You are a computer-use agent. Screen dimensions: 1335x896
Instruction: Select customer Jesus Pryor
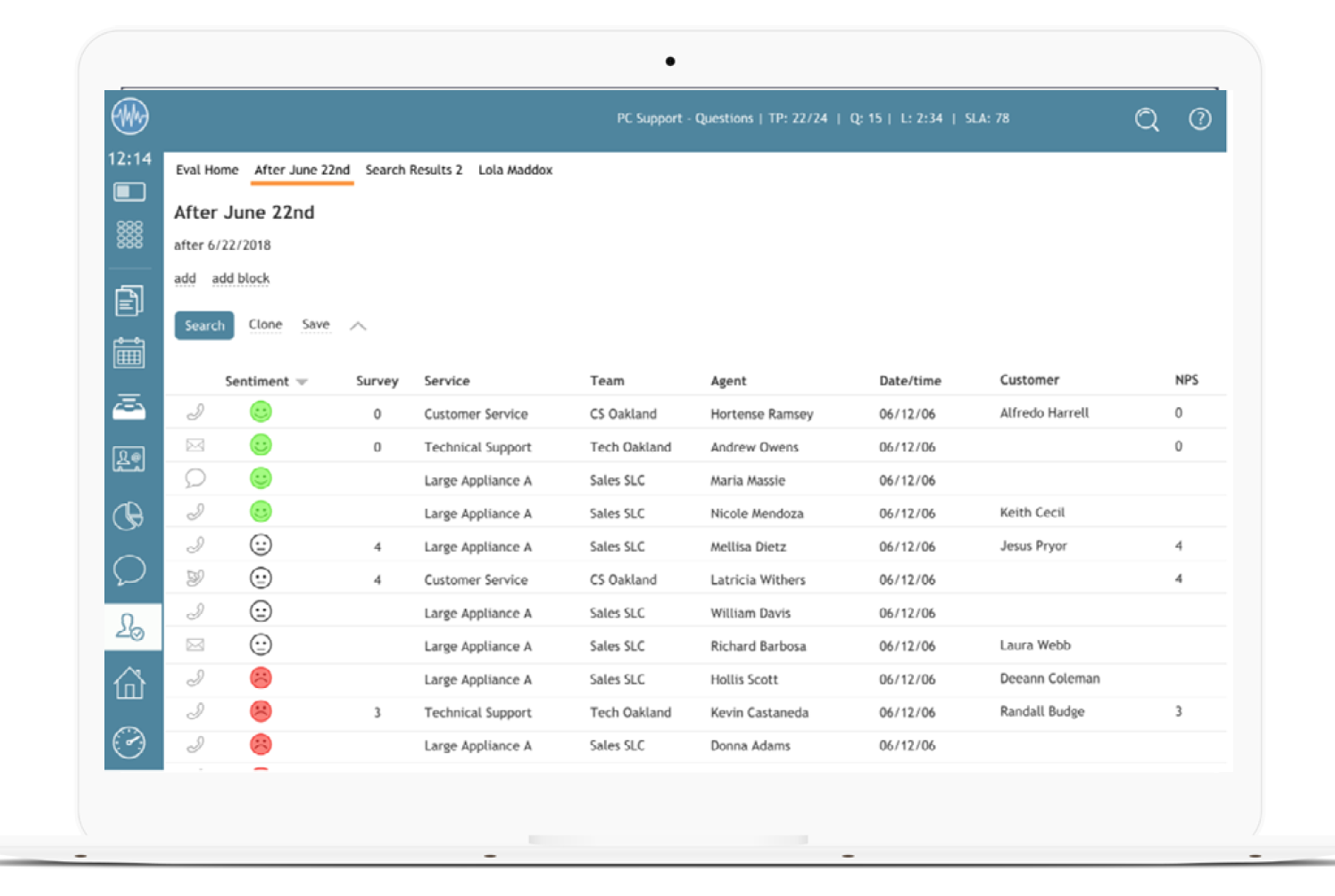[1033, 546]
